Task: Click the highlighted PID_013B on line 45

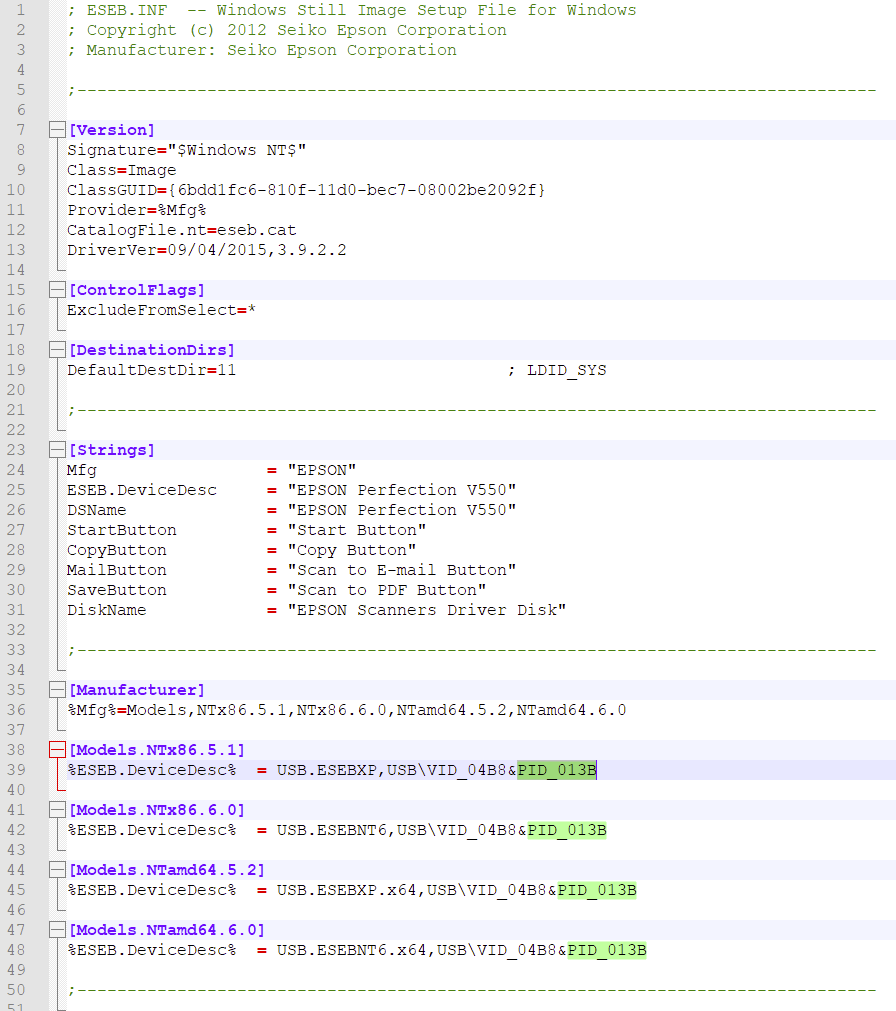Action: coord(597,889)
